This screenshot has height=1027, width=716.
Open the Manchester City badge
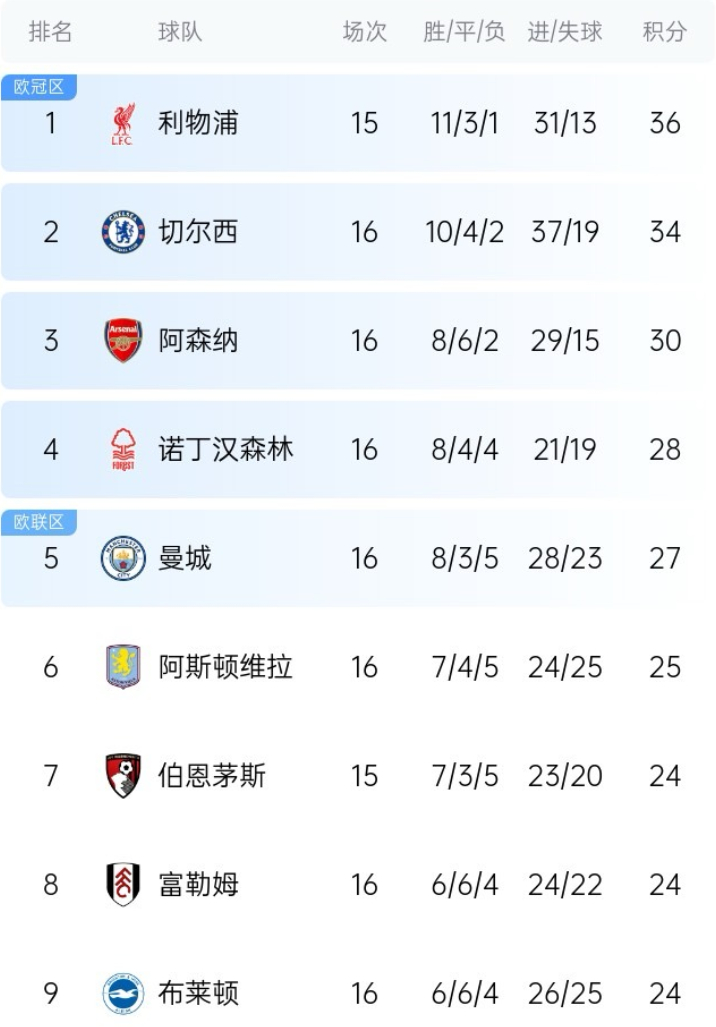click(x=123, y=558)
